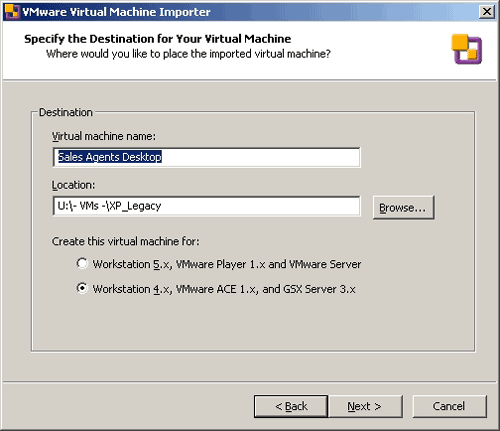Click the 'Destination' group box caption
The width and height of the screenshot is (500, 431).
click(x=66, y=112)
